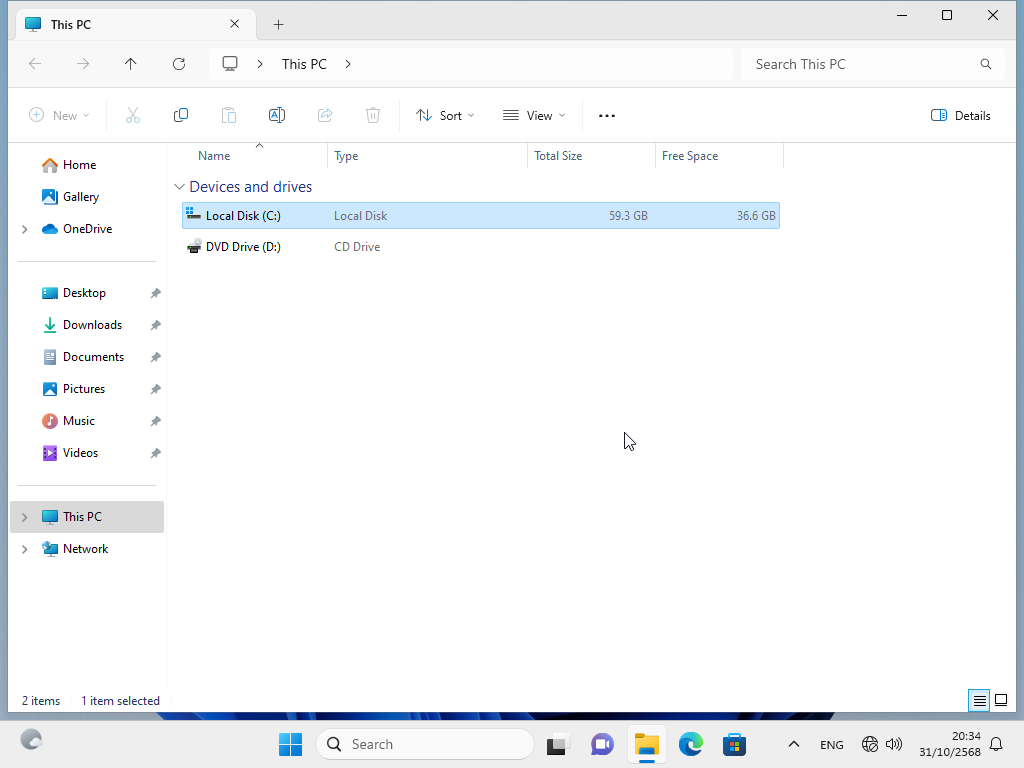Select the DVD Drive (D:) item
1024x768 pixels.
tap(243, 247)
